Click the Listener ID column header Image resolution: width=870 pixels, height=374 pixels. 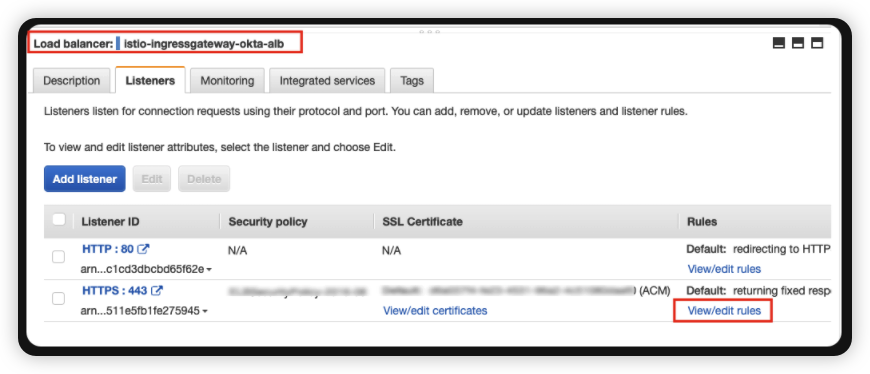pyautogui.click(x=110, y=221)
